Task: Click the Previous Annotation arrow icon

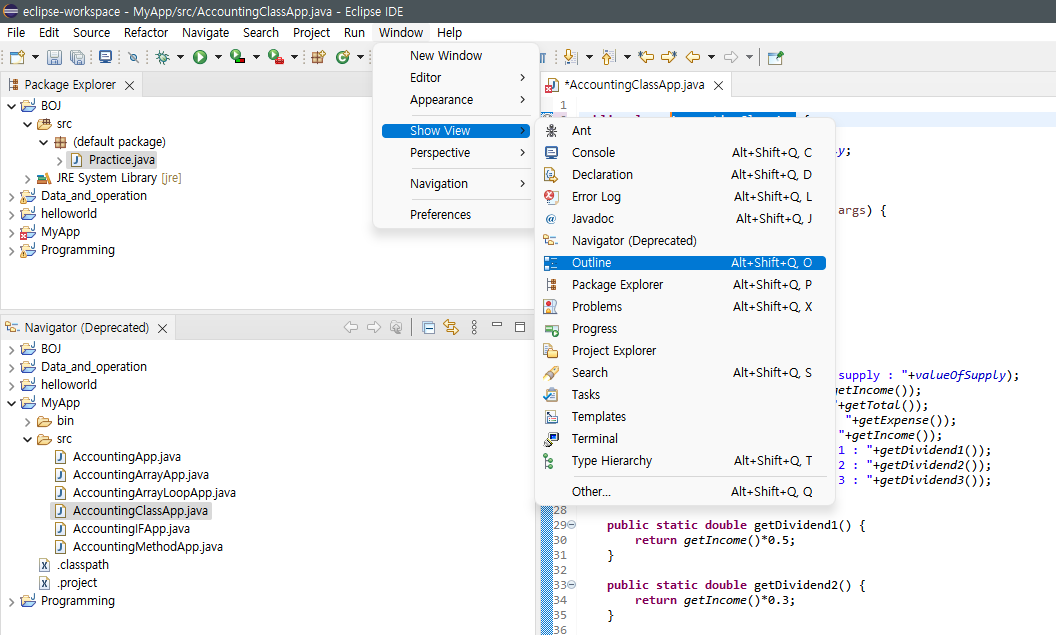Action: [x=608, y=57]
